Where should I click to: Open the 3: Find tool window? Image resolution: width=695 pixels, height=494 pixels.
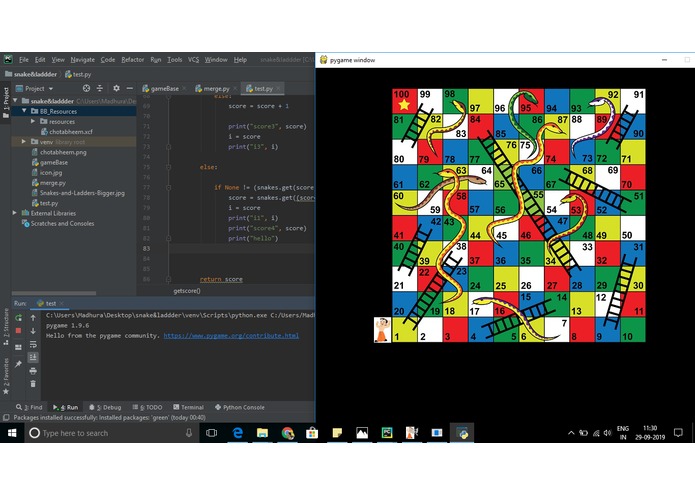[x=29, y=407]
